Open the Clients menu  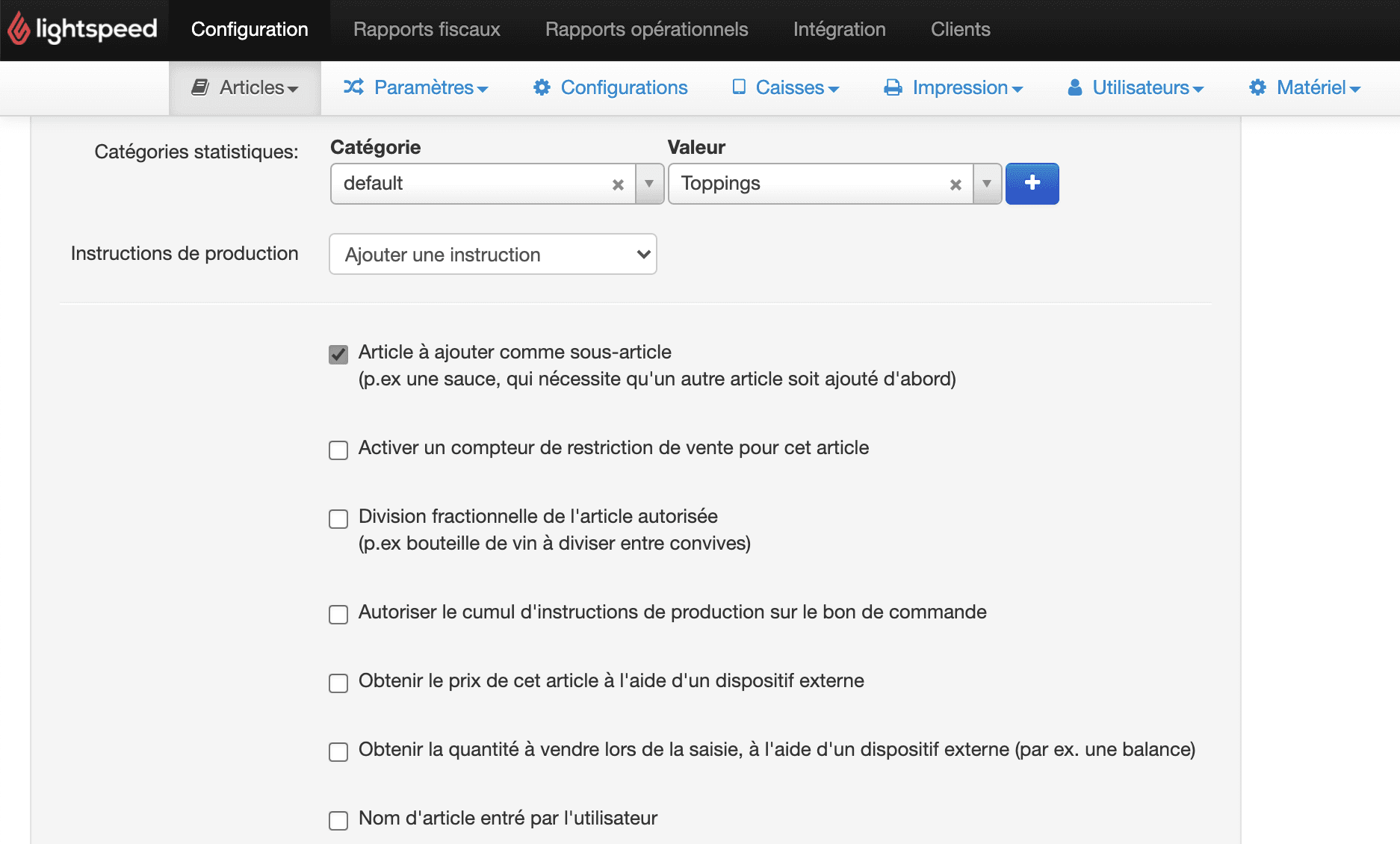[x=960, y=29]
